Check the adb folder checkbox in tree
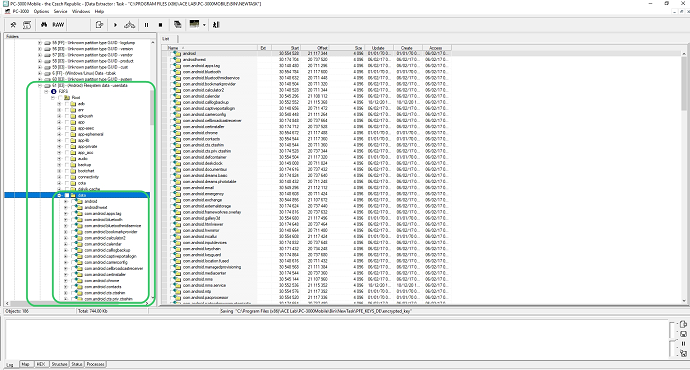This screenshot has height=370, width=690. tap(67, 104)
